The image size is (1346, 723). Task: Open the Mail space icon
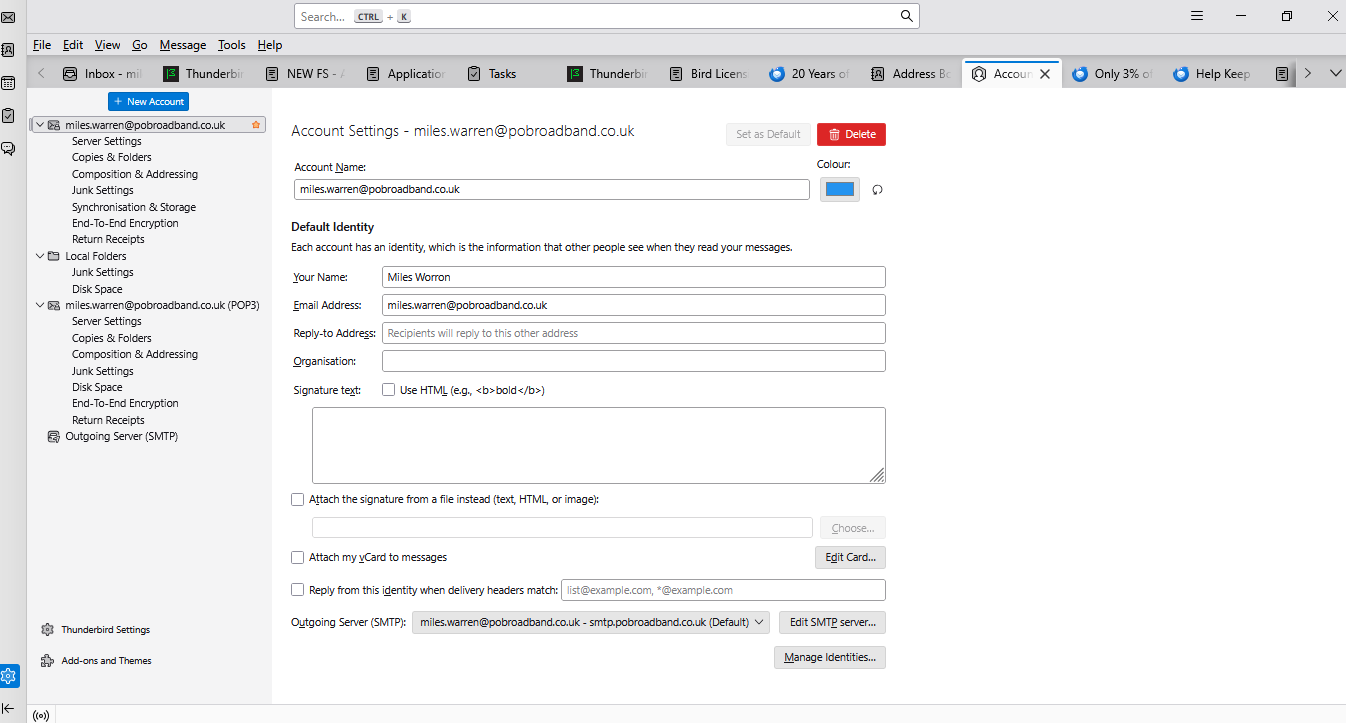pyautogui.click(x=8, y=17)
